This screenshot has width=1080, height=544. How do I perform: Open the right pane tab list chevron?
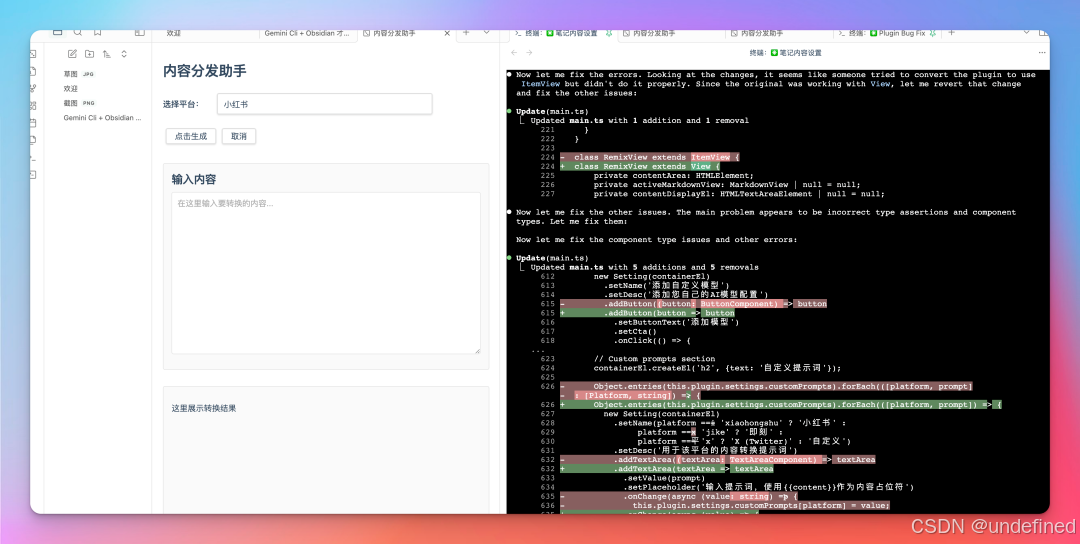(1026, 32)
